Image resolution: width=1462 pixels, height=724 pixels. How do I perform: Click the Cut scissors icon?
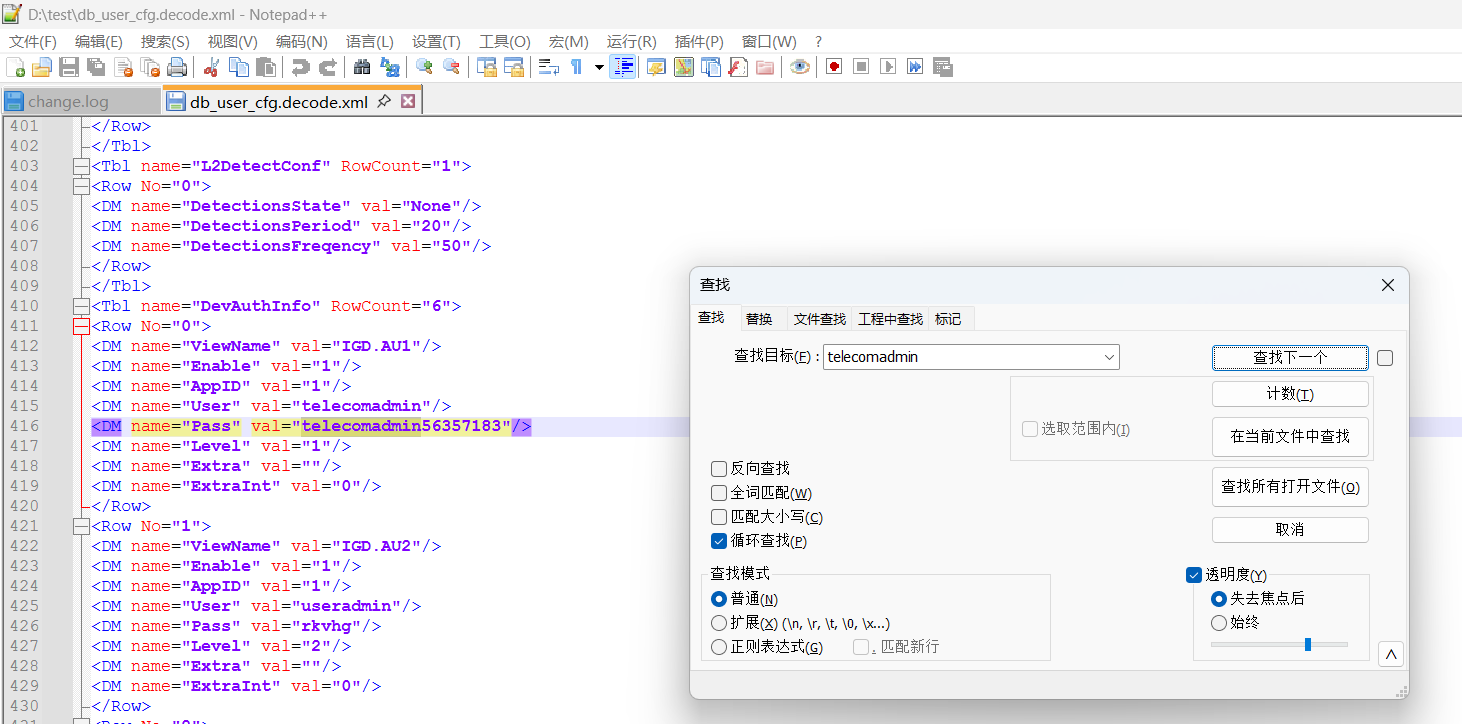[211, 67]
